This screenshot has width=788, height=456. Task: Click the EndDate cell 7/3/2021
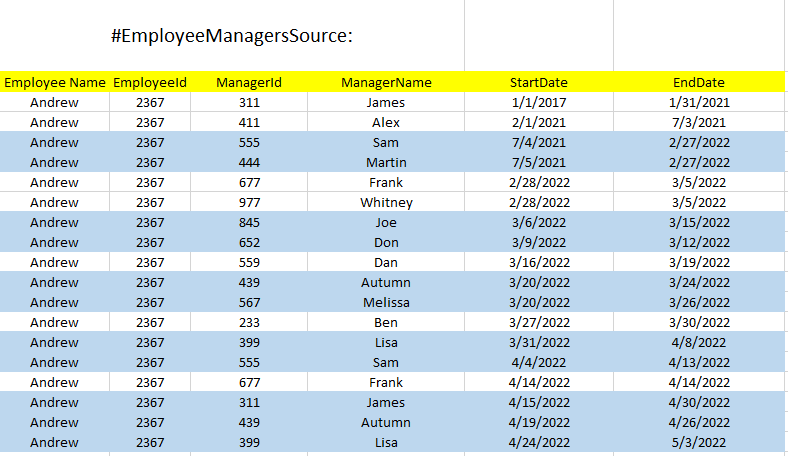point(699,122)
